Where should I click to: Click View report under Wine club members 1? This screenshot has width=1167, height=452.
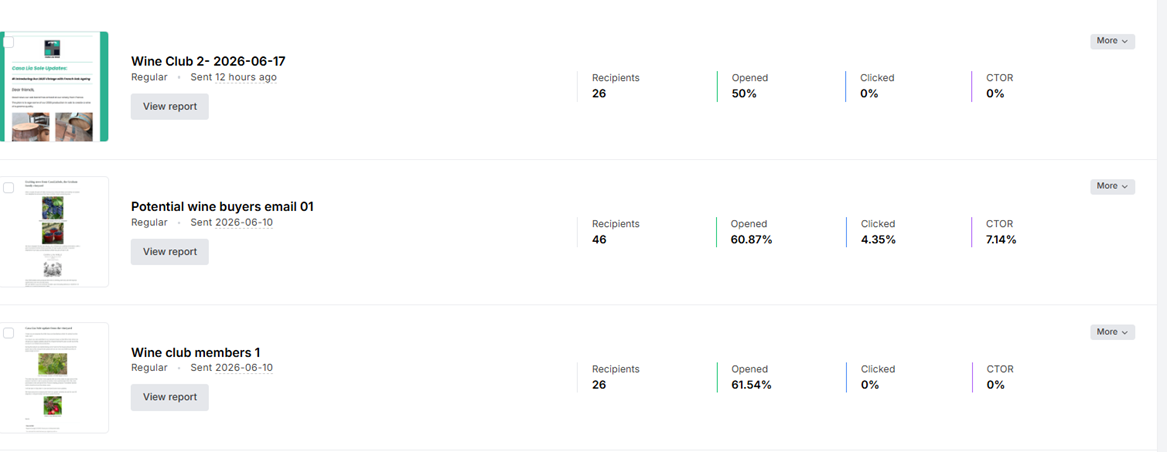[170, 397]
